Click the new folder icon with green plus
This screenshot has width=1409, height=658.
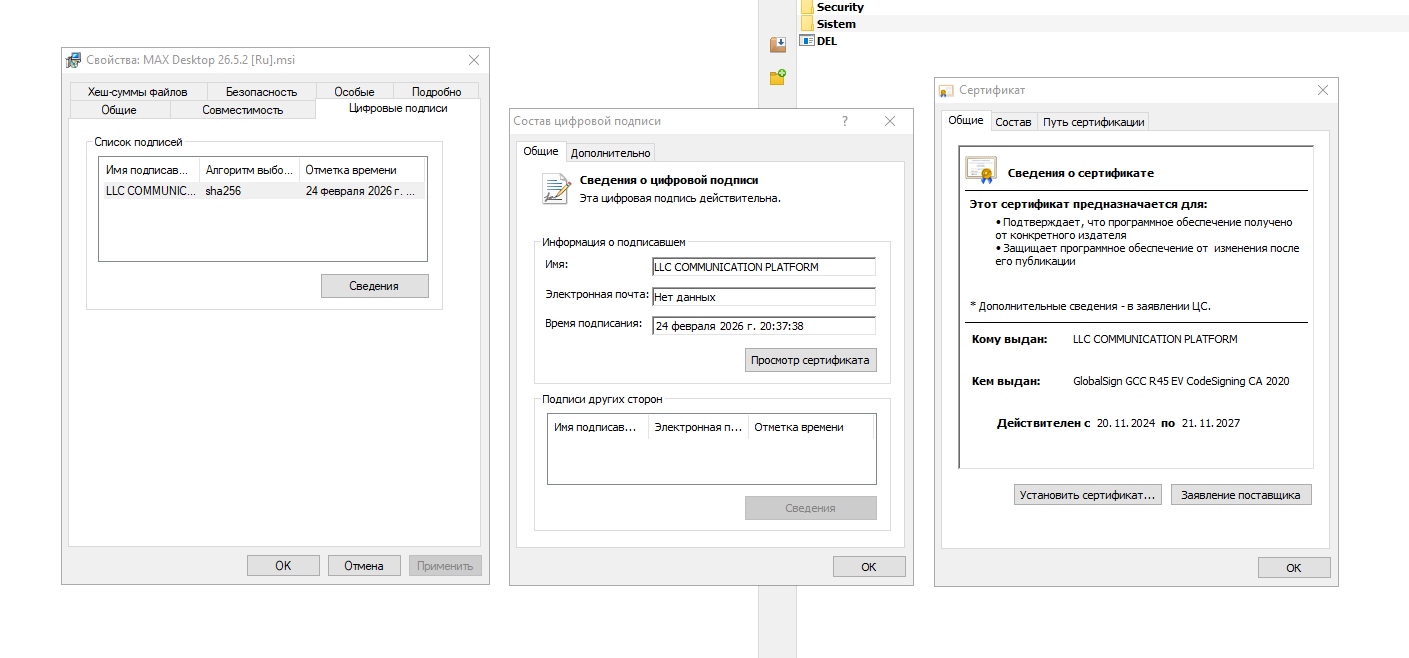(777, 77)
